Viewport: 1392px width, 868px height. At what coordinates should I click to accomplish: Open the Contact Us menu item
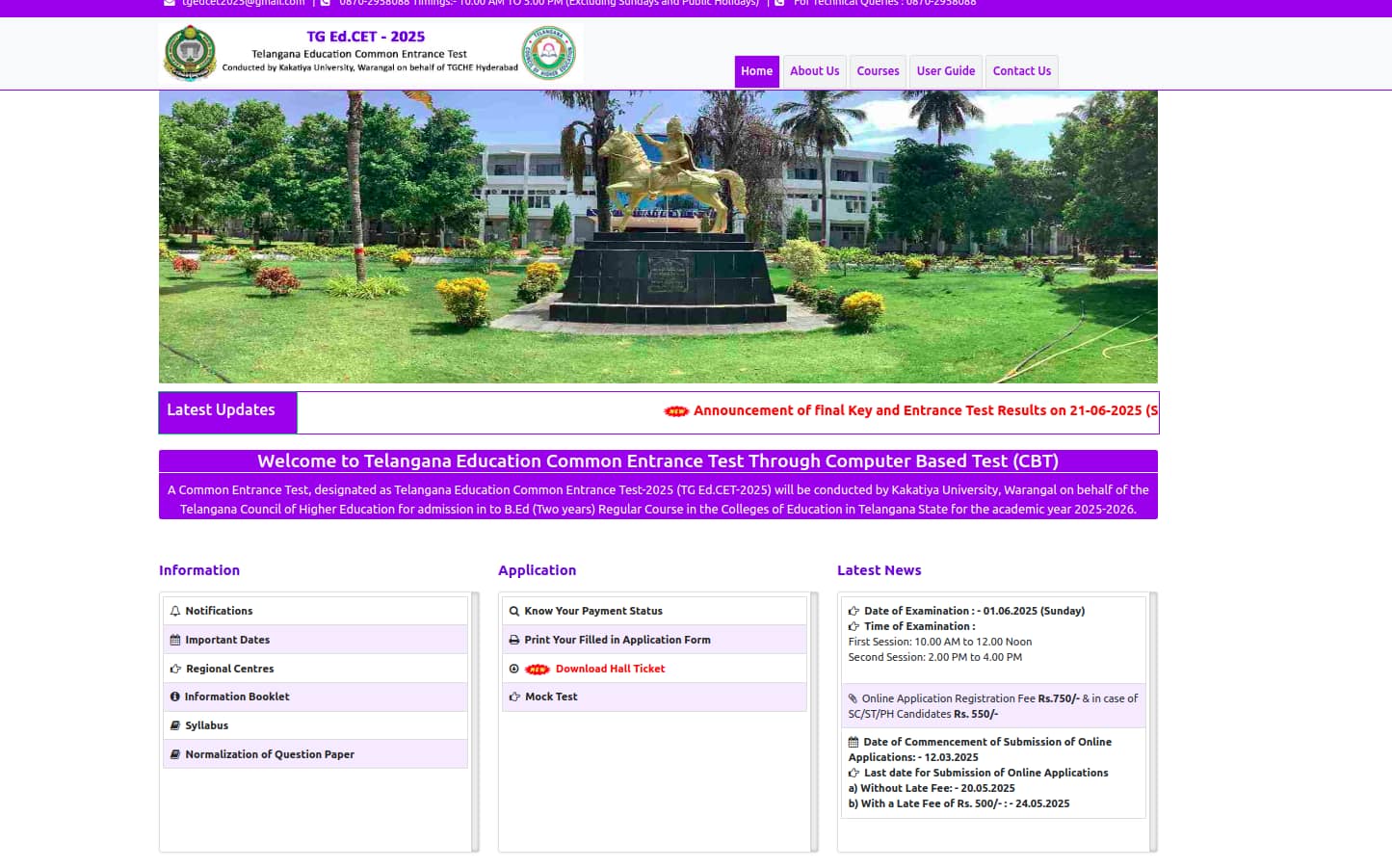point(1021,71)
